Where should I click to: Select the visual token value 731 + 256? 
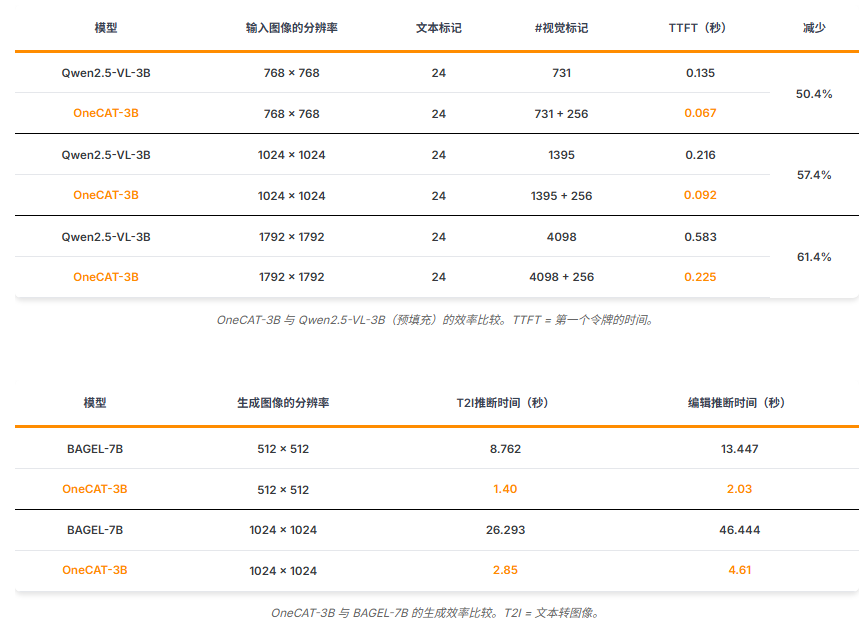(x=561, y=114)
